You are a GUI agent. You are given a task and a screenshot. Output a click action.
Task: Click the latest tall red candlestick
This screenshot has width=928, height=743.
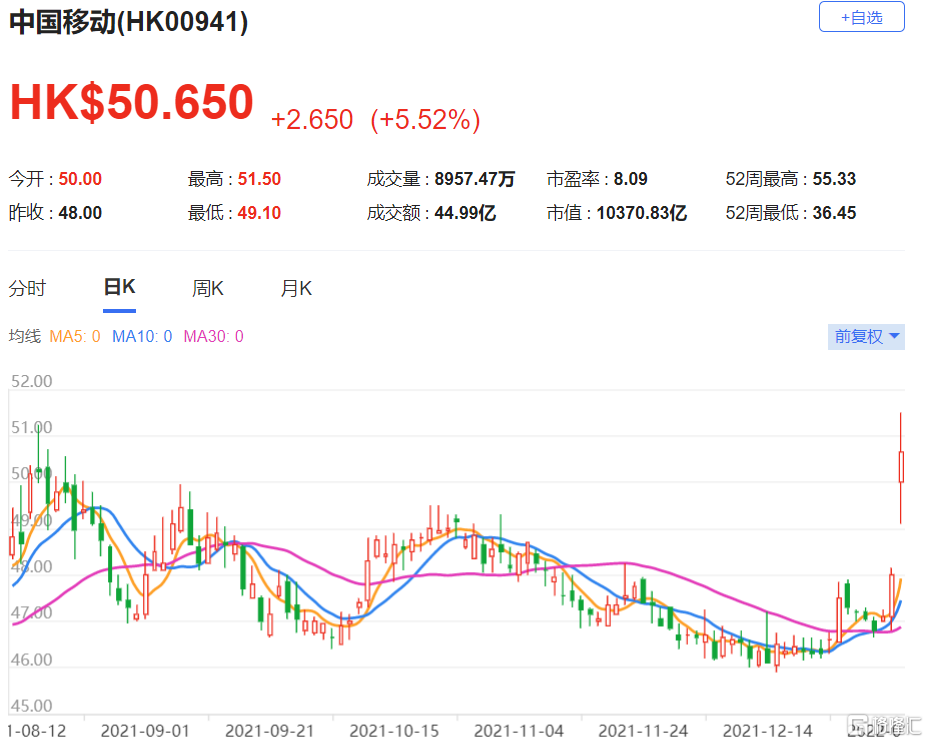click(901, 466)
